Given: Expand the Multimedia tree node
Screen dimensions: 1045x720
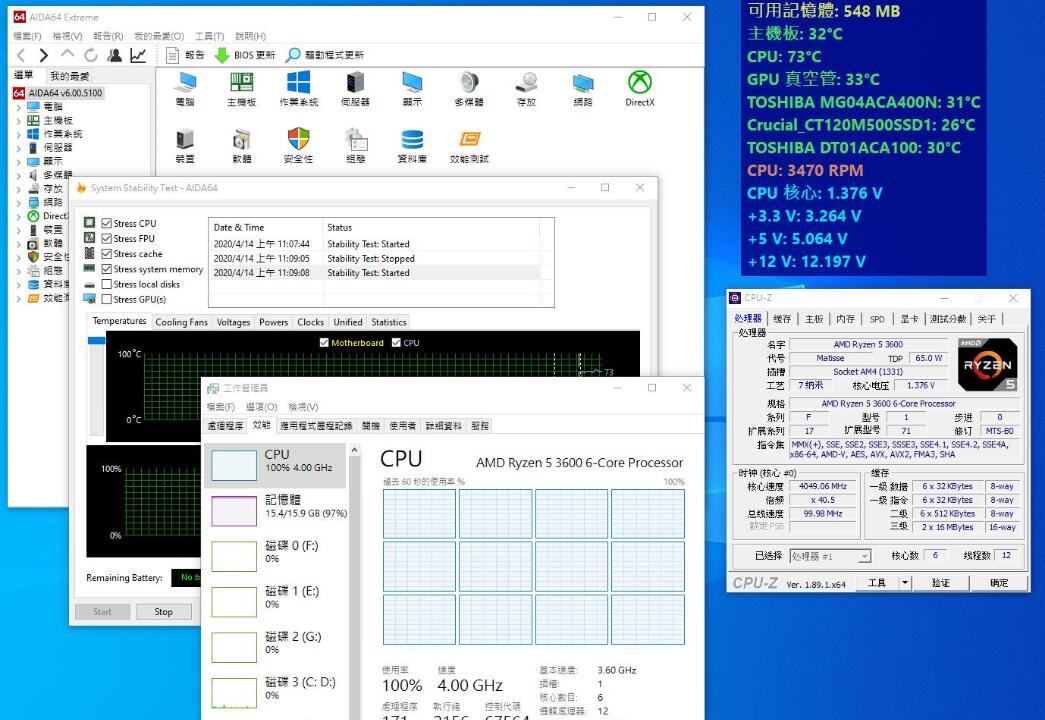Looking at the screenshot, I should coord(18,175).
